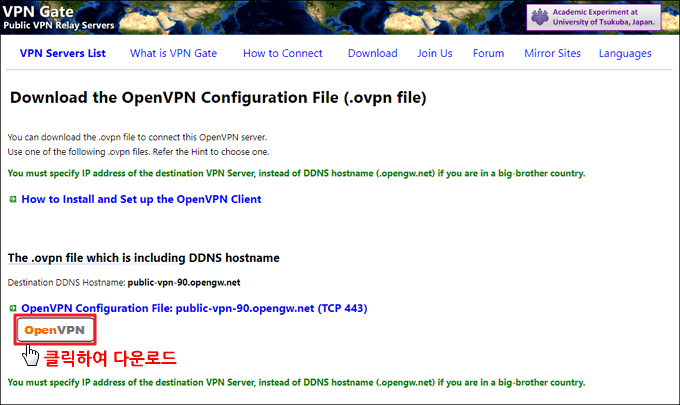Open What is VPN Gate page

173,53
